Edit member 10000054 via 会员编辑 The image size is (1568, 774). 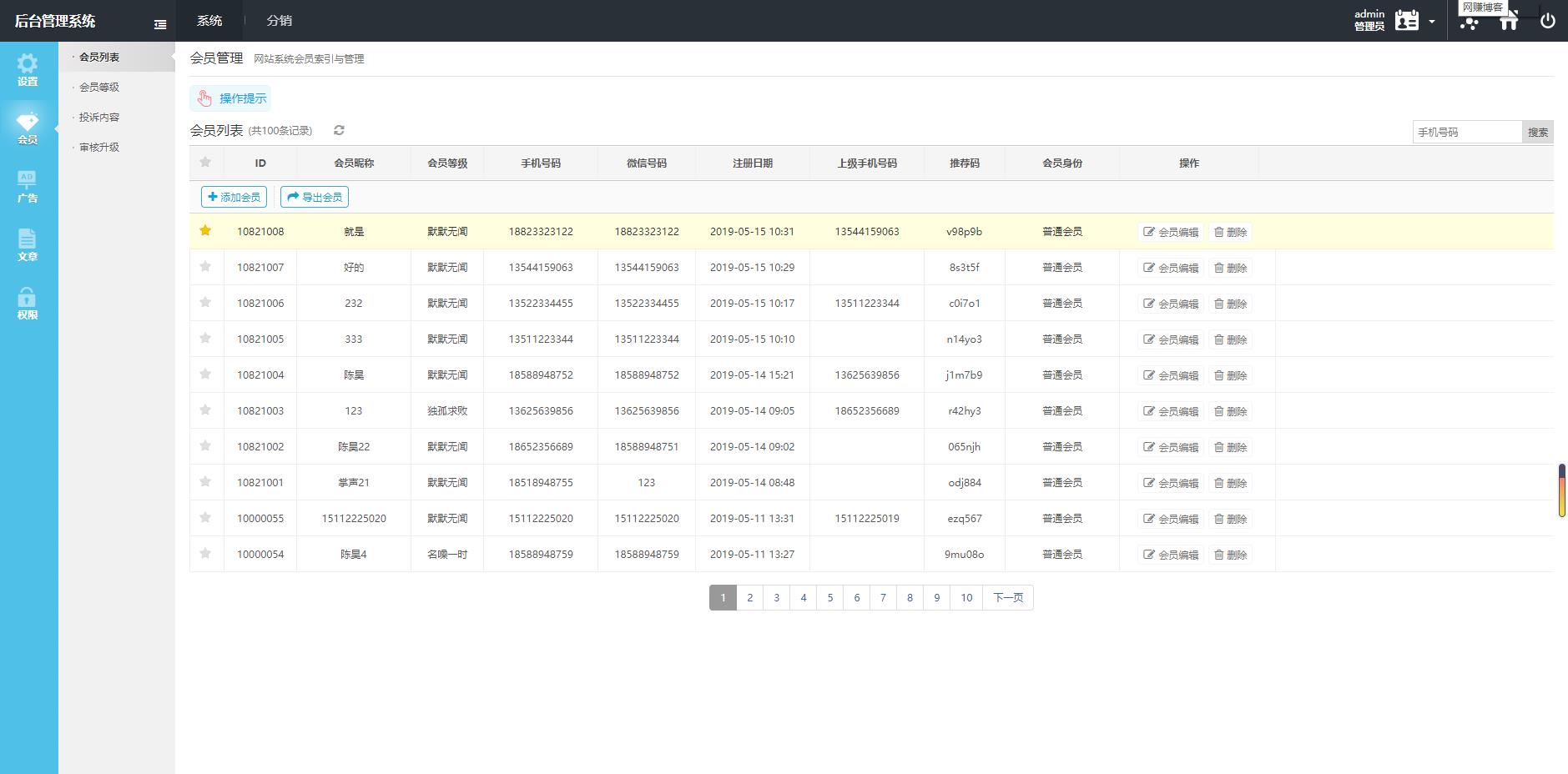pos(1171,555)
